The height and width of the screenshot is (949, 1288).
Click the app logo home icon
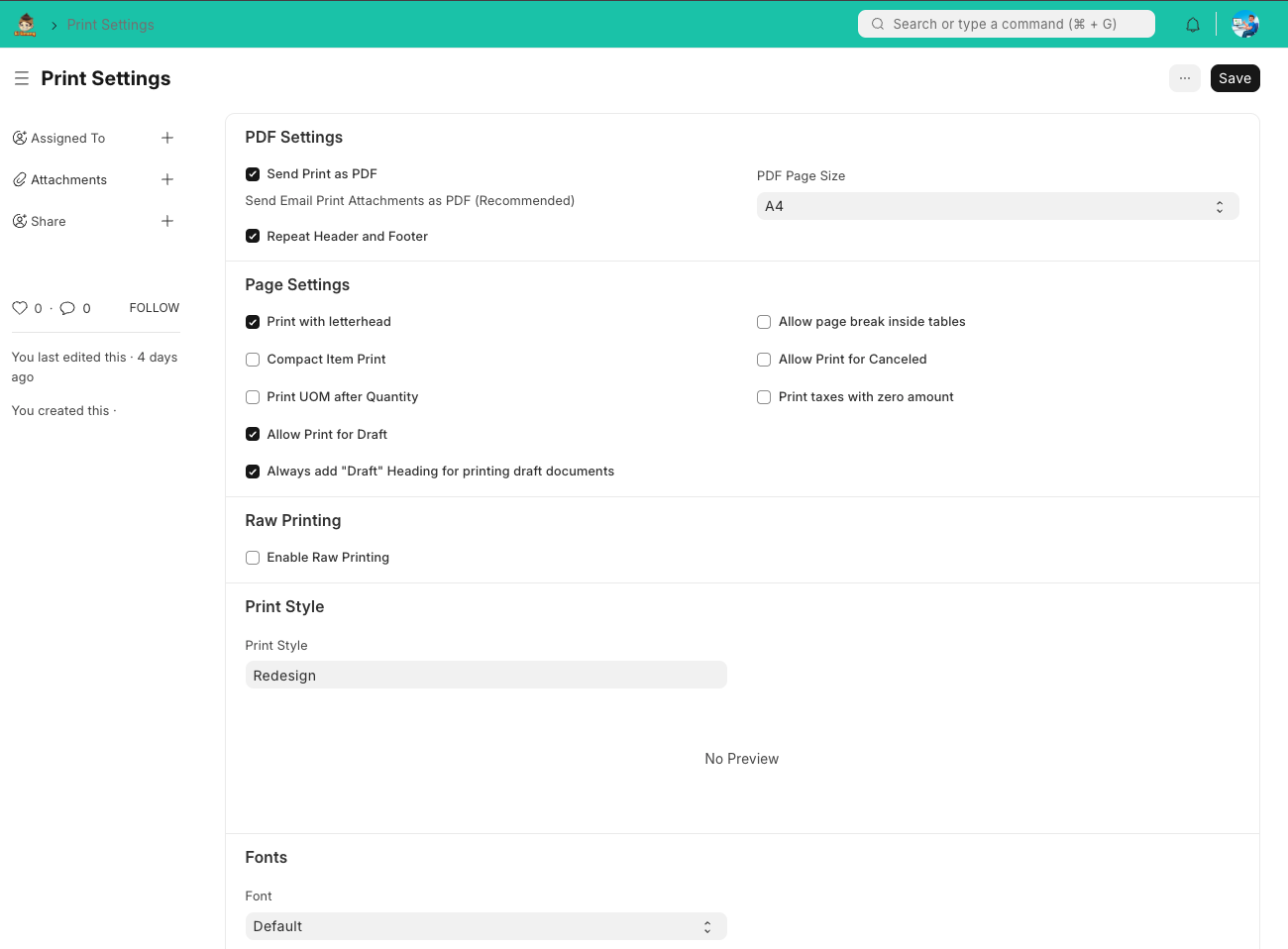[x=26, y=25]
